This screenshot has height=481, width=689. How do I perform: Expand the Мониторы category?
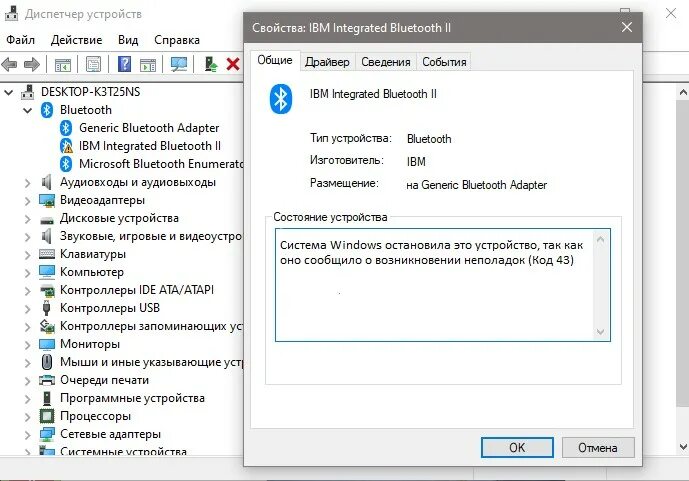click(28, 344)
